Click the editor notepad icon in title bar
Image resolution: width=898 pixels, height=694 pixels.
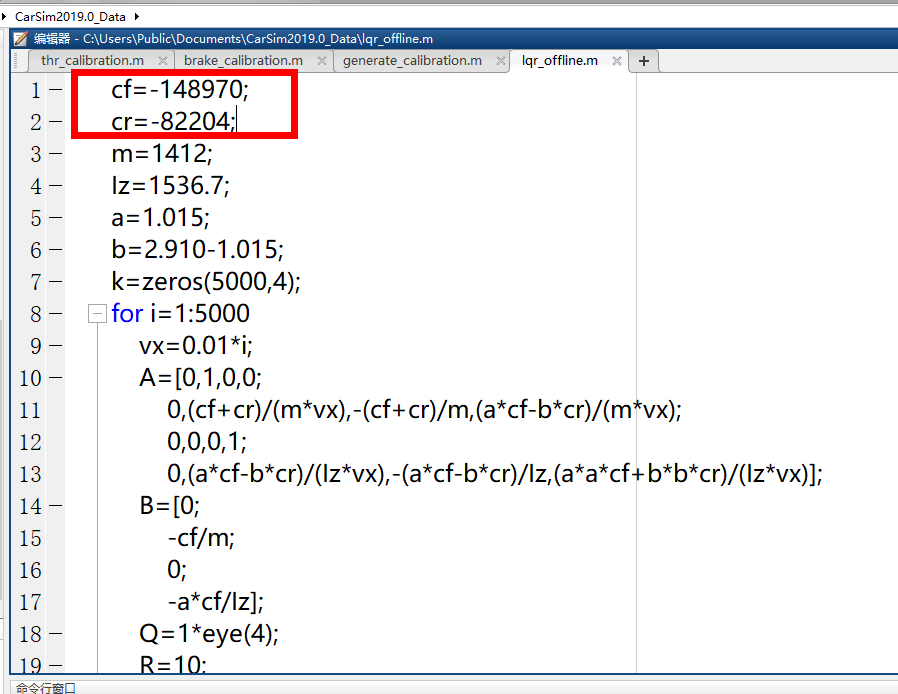pyautogui.click(x=21, y=39)
